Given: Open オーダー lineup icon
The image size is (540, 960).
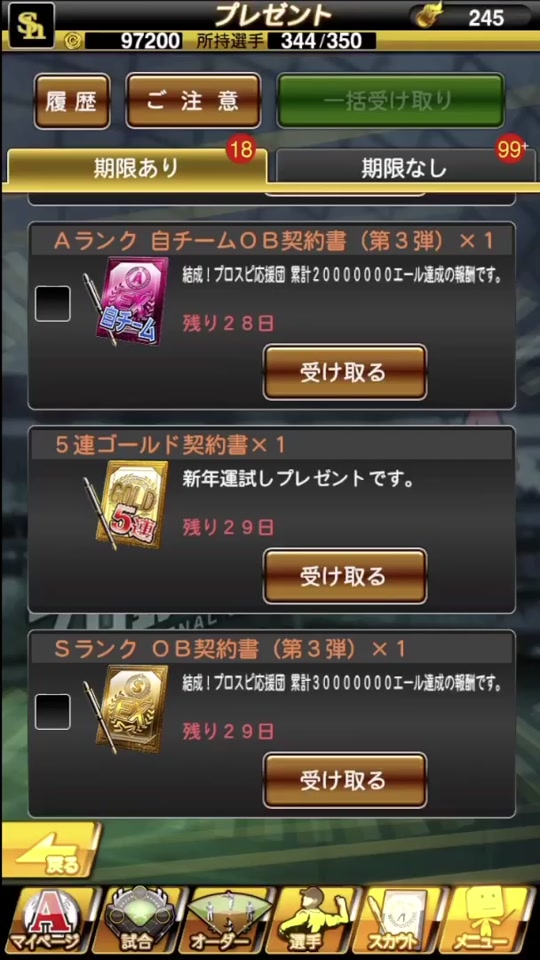Looking at the screenshot, I should coord(225,923).
